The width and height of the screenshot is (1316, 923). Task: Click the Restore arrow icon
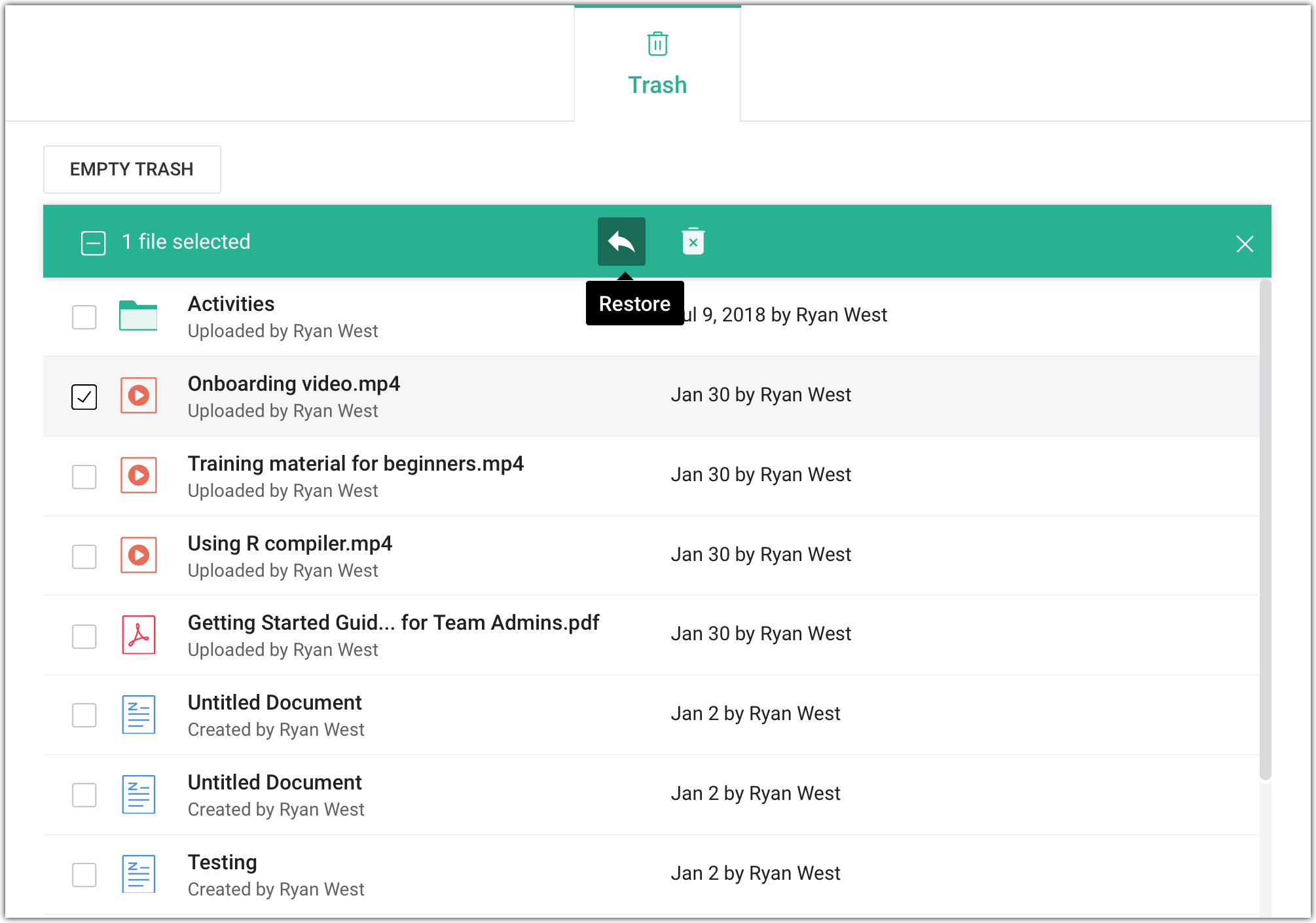(621, 242)
